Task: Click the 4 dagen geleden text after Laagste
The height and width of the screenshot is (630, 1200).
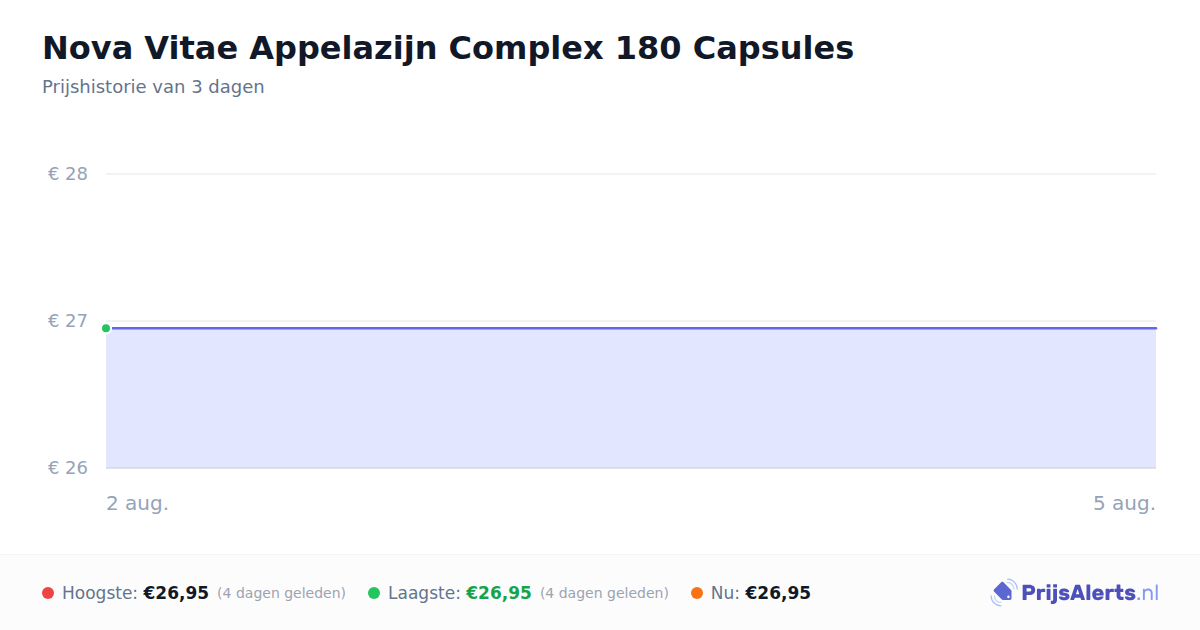Action: point(604,593)
